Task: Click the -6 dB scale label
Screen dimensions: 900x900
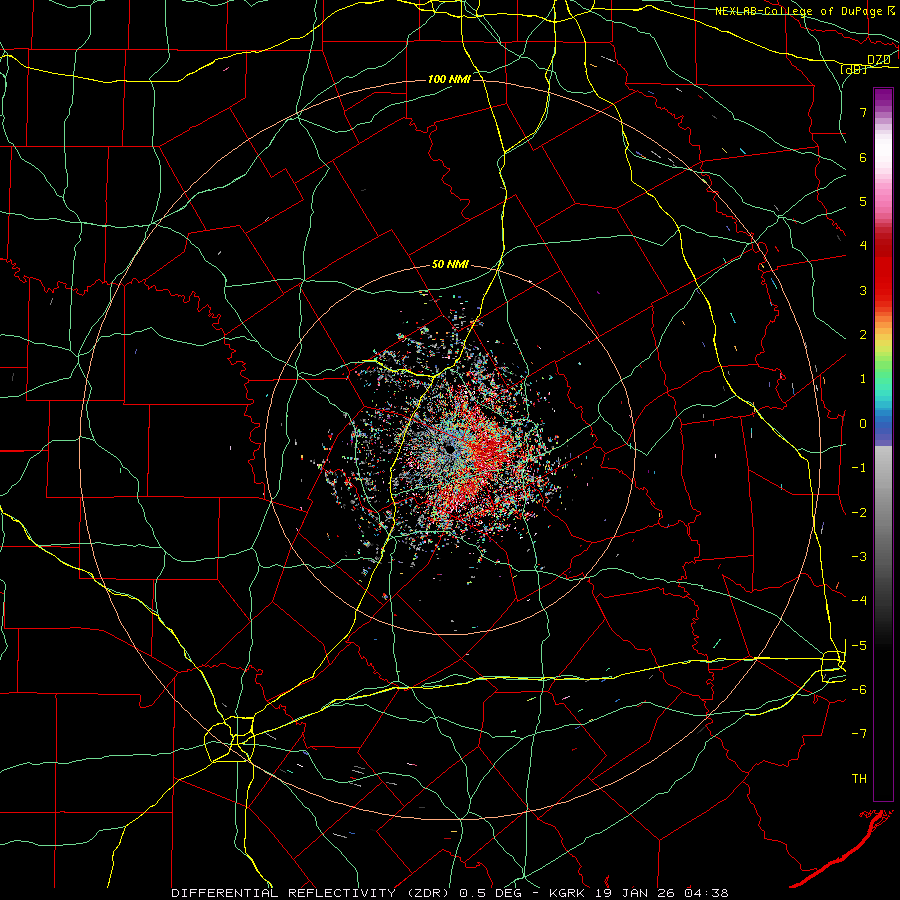Action: click(x=859, y=690)
